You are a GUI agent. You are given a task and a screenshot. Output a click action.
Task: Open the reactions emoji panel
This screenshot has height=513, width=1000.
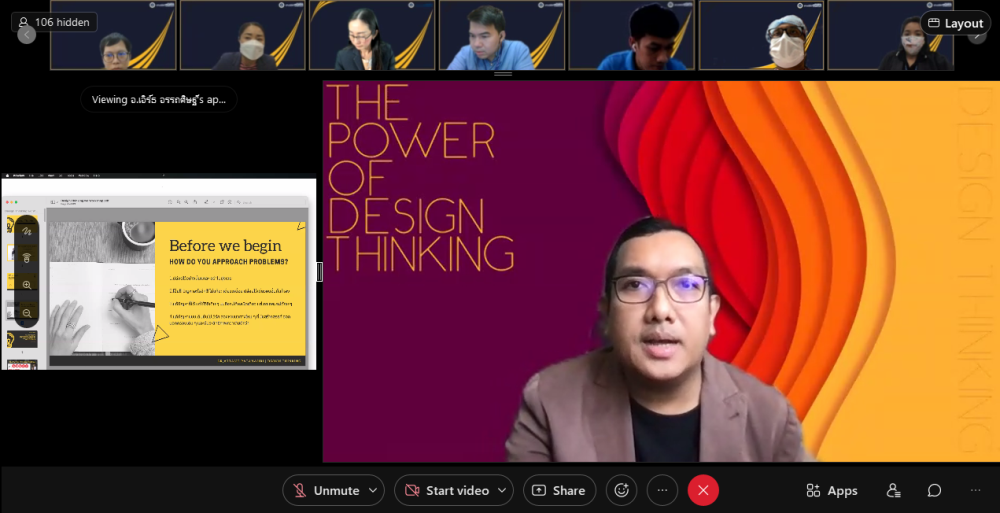click(621, 490)
